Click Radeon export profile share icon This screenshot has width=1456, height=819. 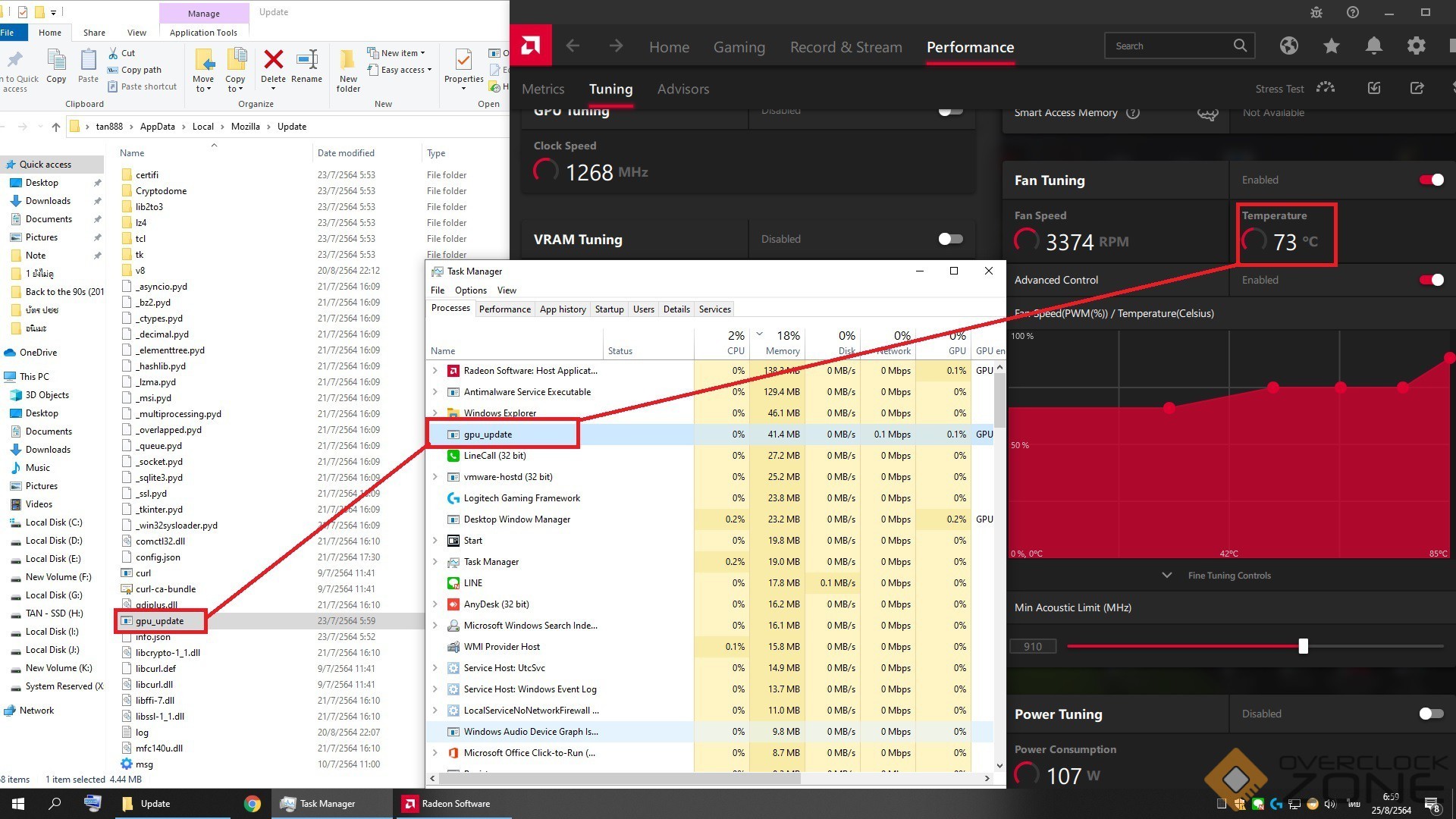[x=1417, y=88]
